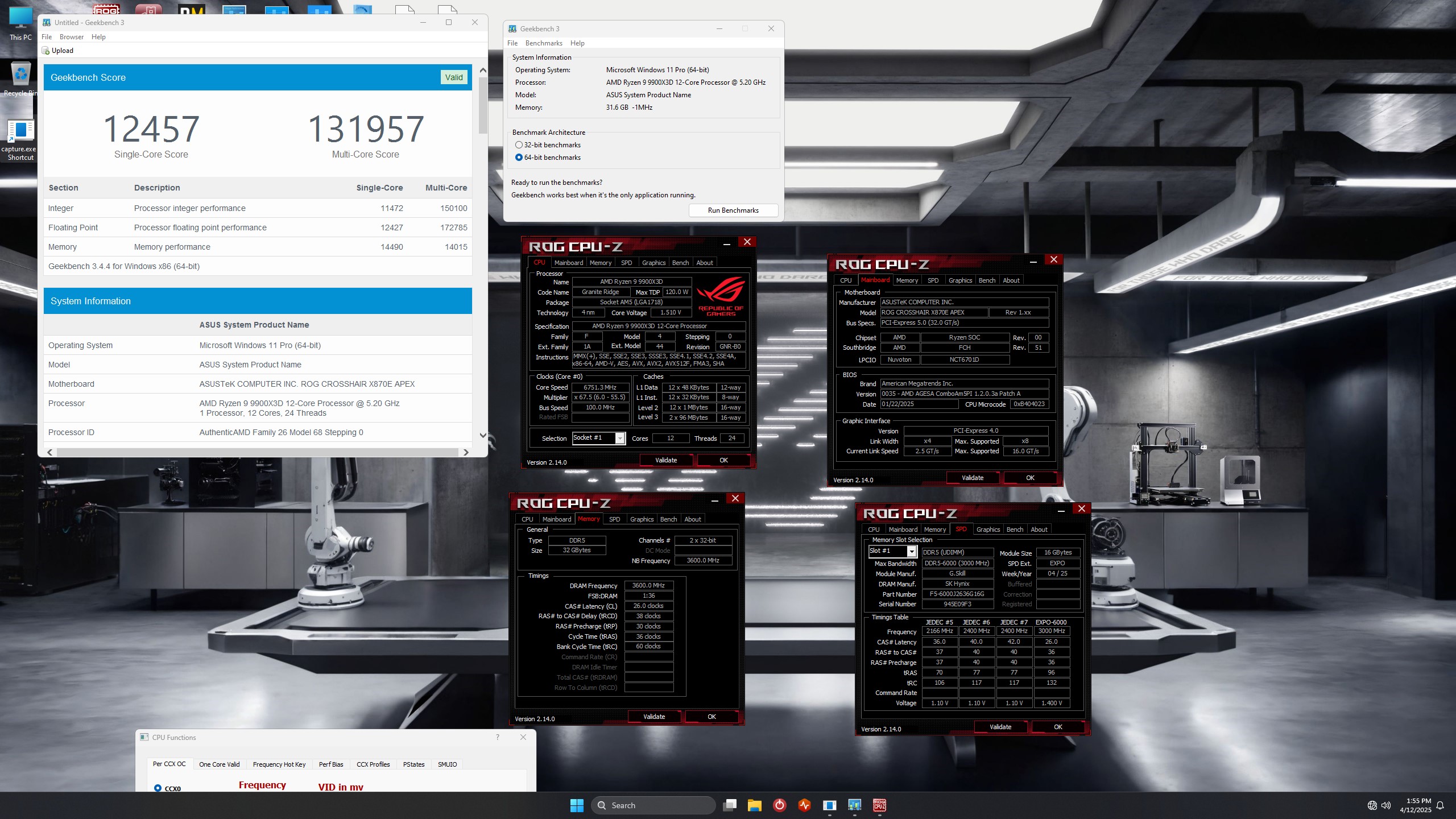Open the This PC desktop icon
1456x819 pixels.
[x=20, y=24]
